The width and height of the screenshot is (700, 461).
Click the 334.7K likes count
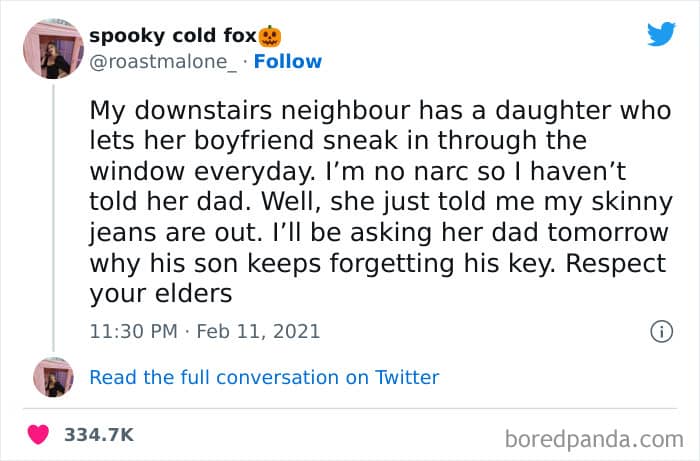tap(99, 435)
